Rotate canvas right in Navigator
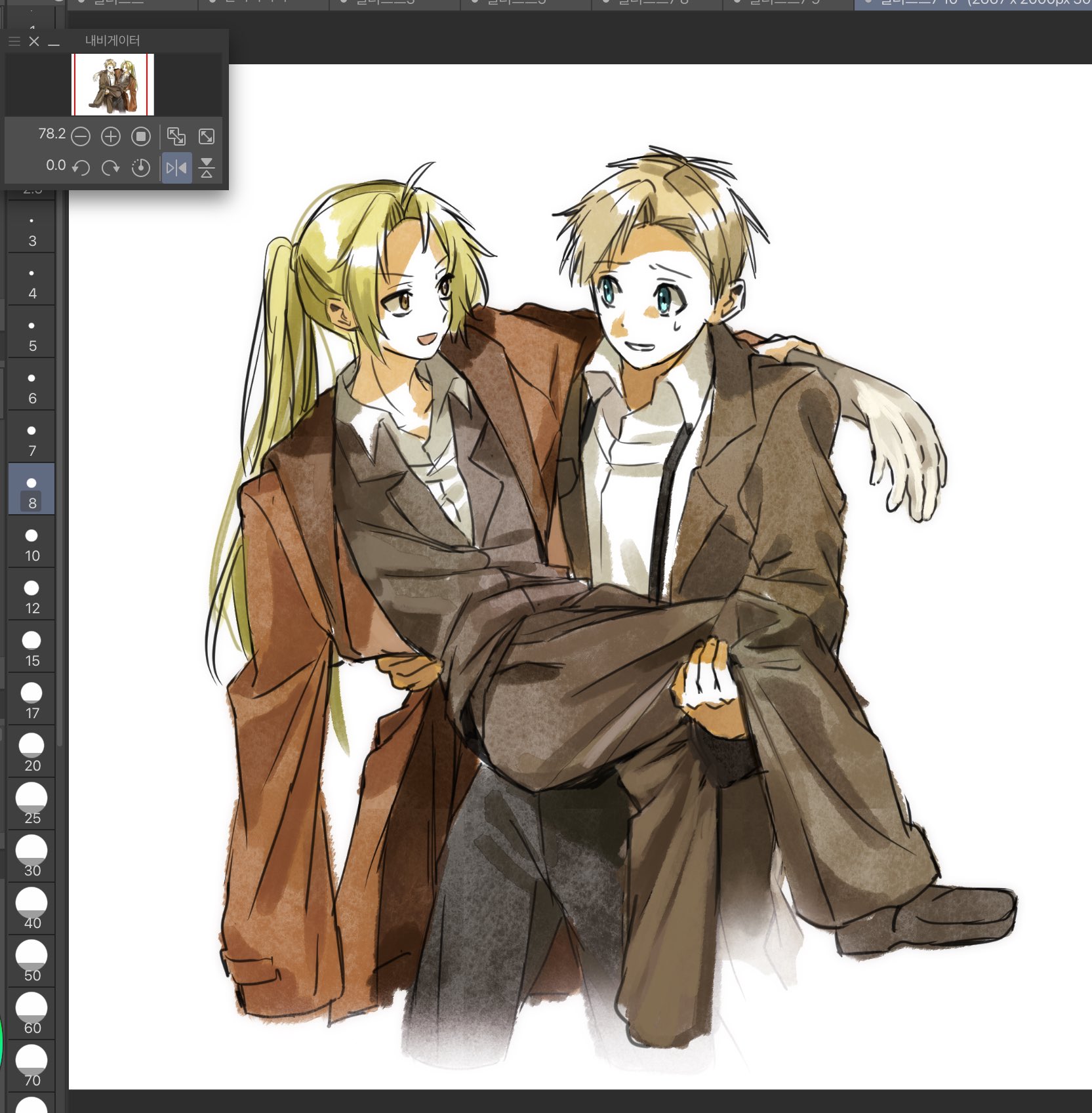The width and height of the screenshot is (1092, 1113). coord(111,168)
